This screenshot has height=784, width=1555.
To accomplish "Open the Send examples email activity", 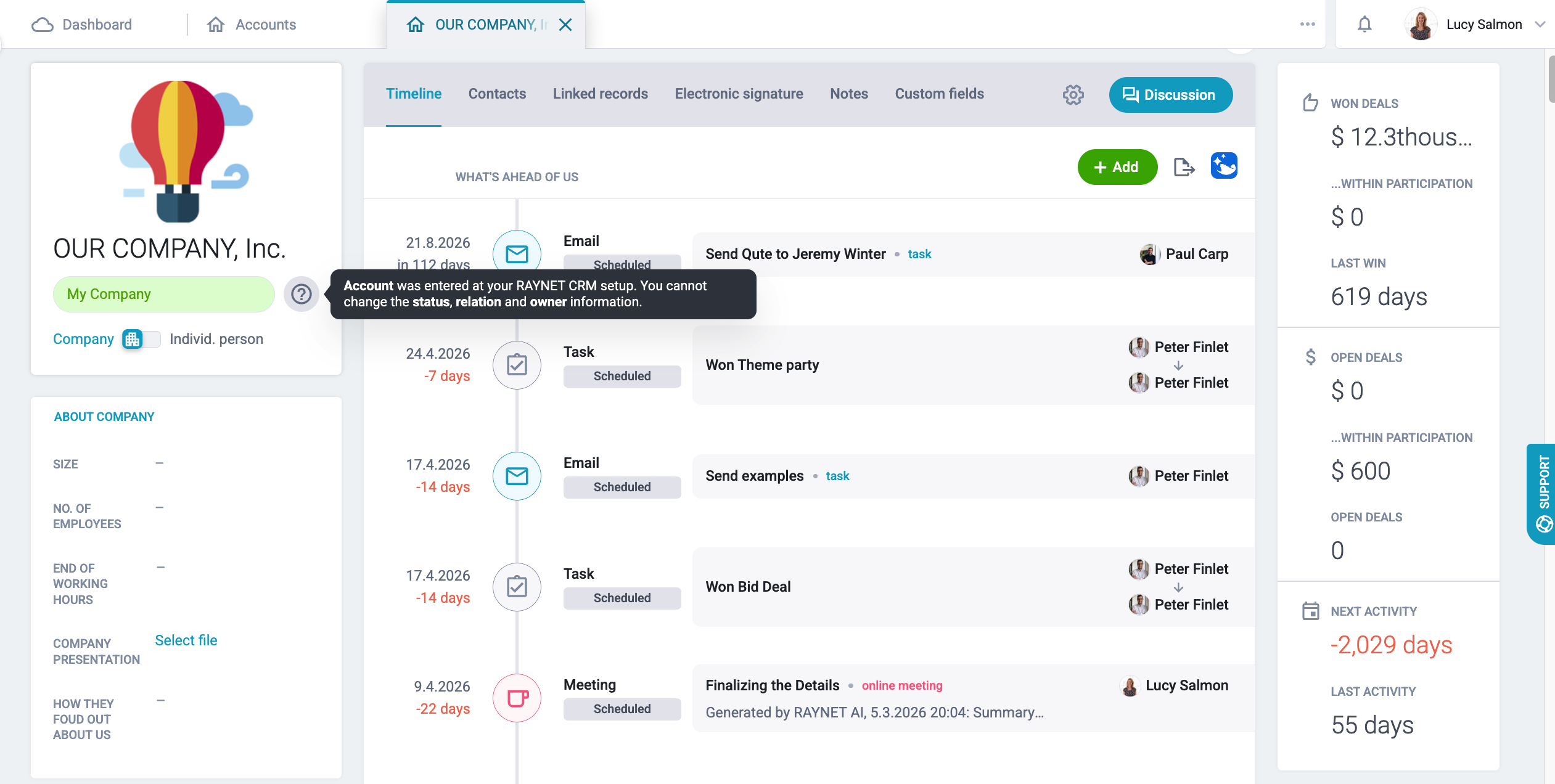I will click(754, 476).
